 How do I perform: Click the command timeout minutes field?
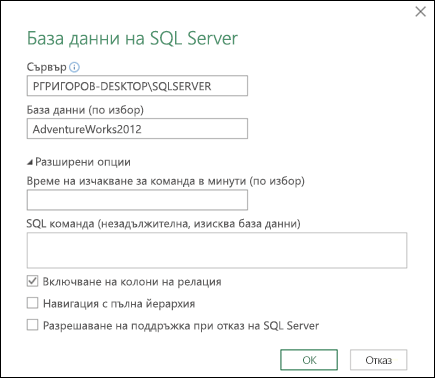click(137, 200)
